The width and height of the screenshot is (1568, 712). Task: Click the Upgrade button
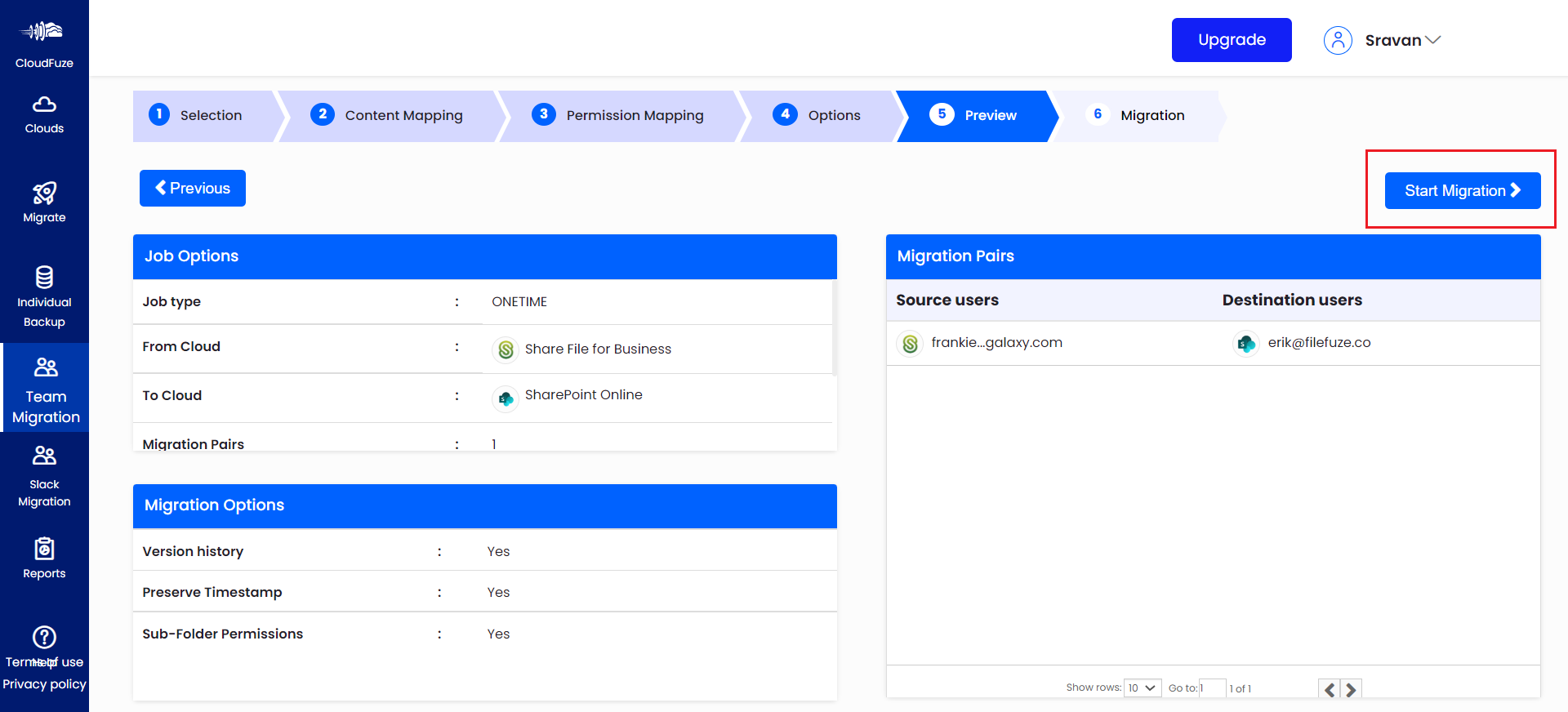(x=1231, y=40)
